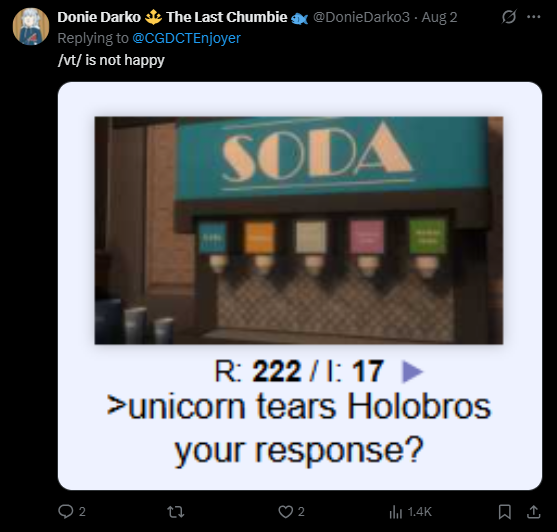Screen dimensions: 557x532
Task: Like the tweet with the heart icon
Action: tap(285, 512)
